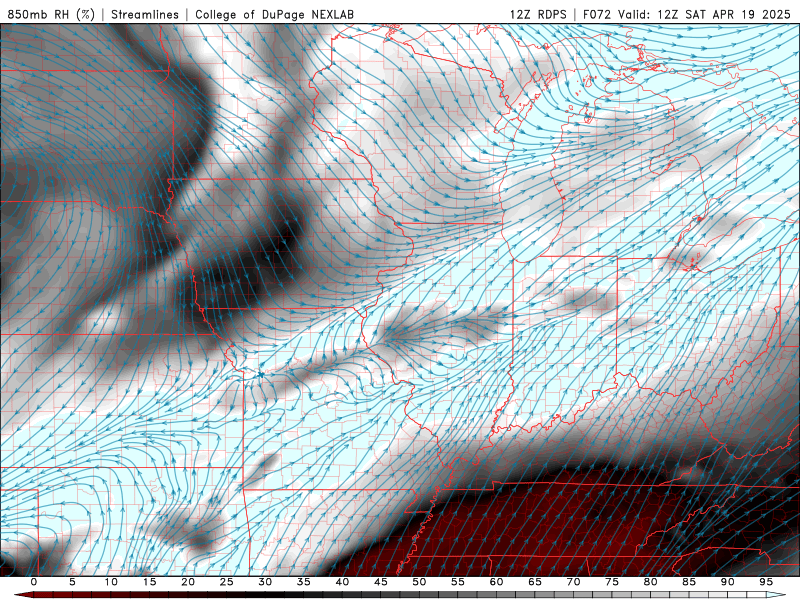Click the dark red low-humidity end of colorbar
The image size is (800, 600).
23,595
